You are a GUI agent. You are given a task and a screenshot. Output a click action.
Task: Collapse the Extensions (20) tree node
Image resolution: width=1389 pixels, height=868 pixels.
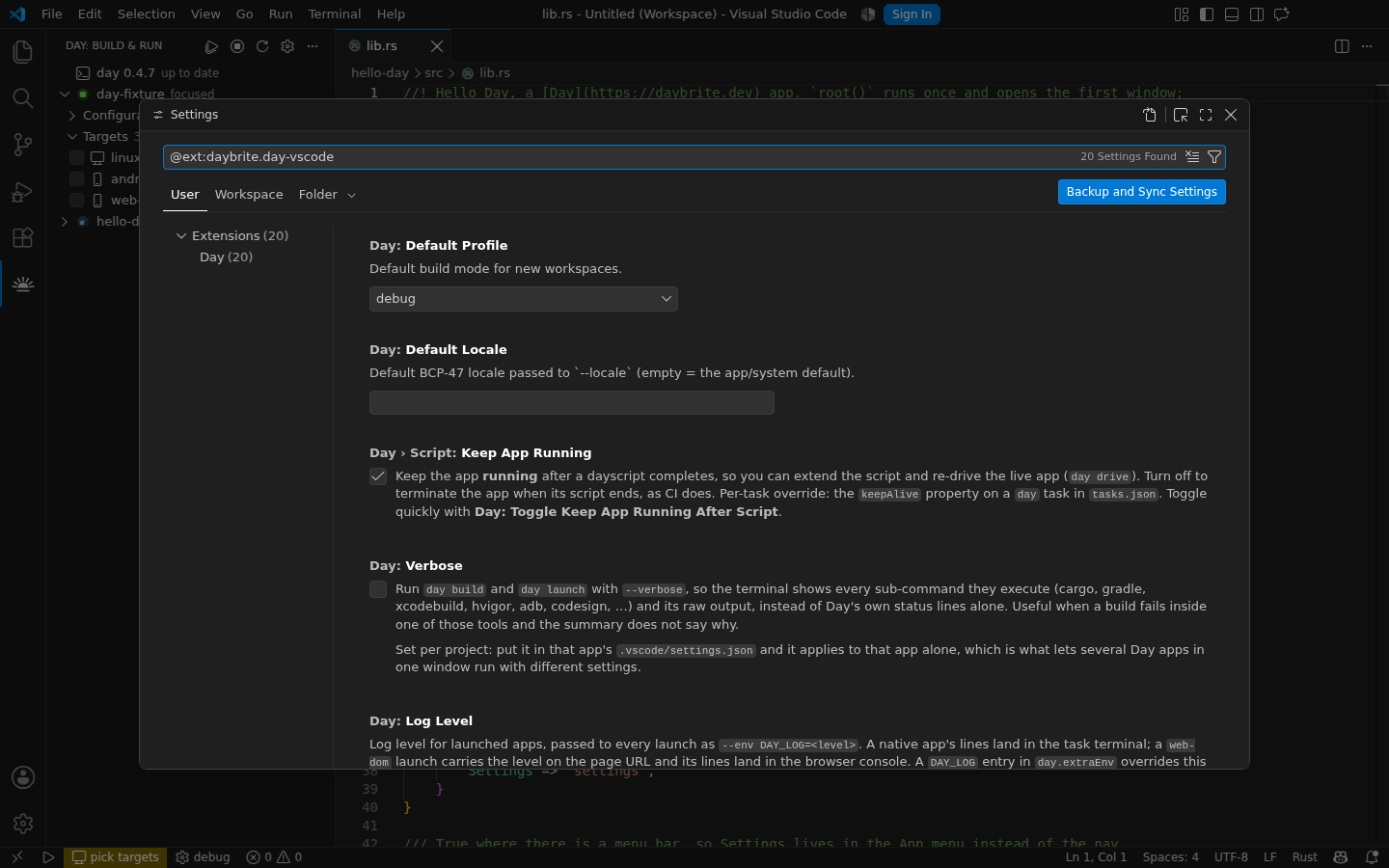(180, 236)
